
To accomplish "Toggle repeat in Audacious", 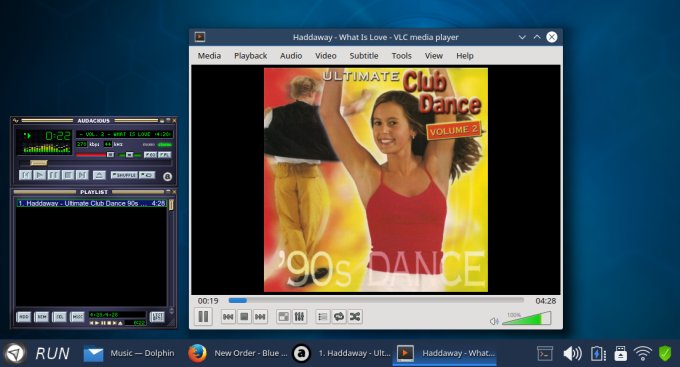I will (x=147, y=175).
